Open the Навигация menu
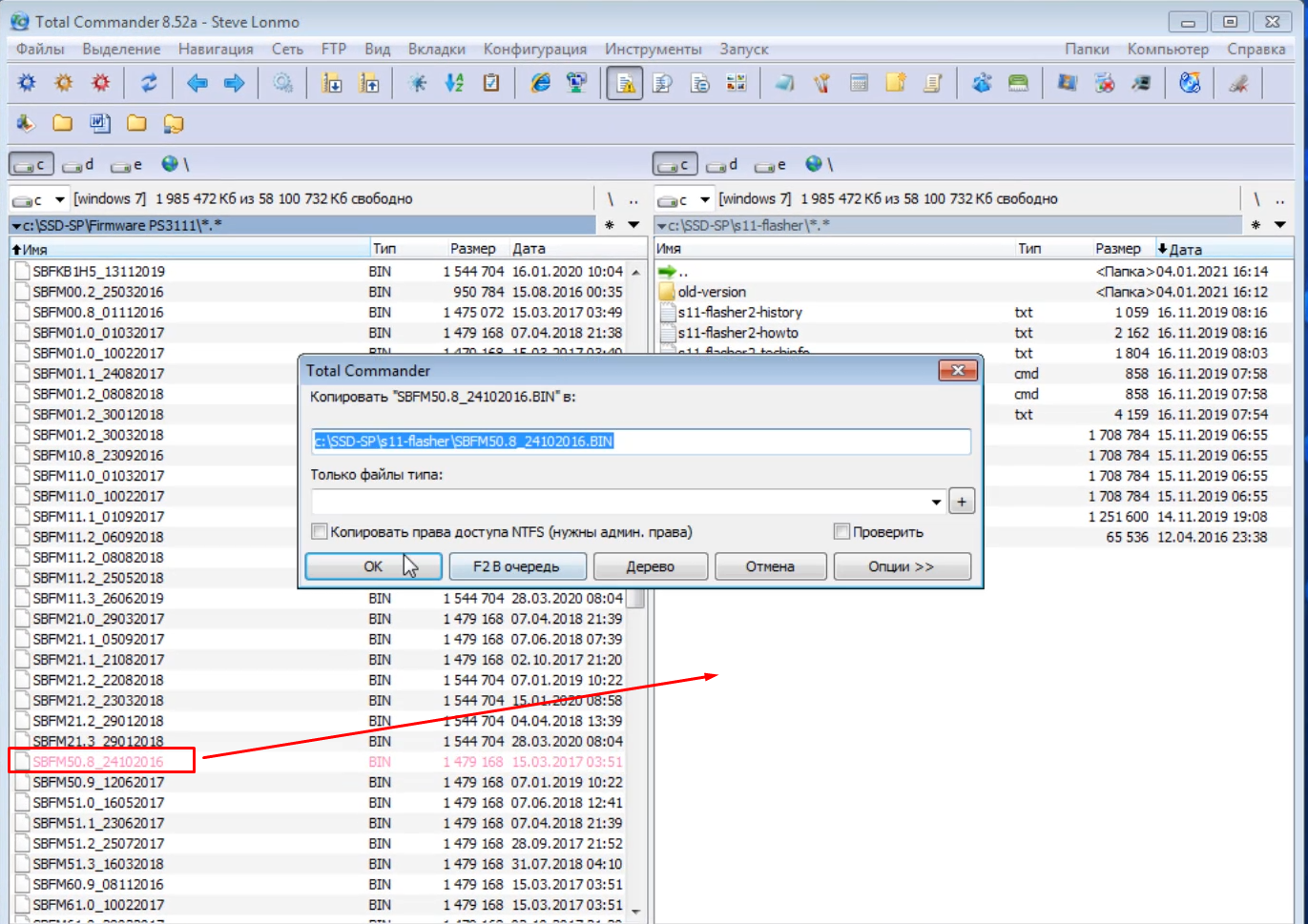 tap(216, 49)
